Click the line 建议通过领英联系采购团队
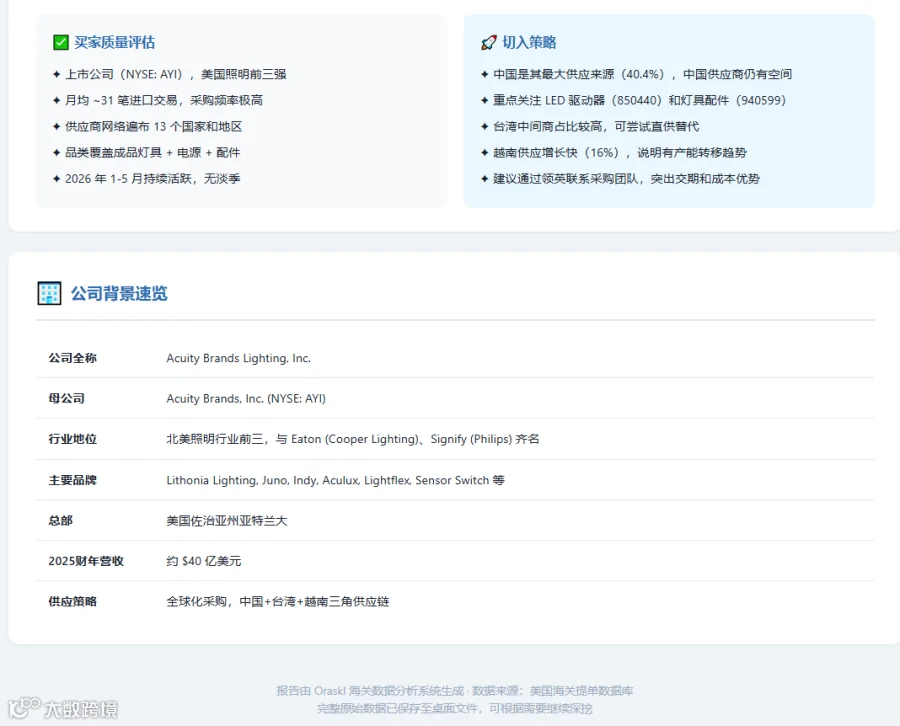 tap(626, 178)
